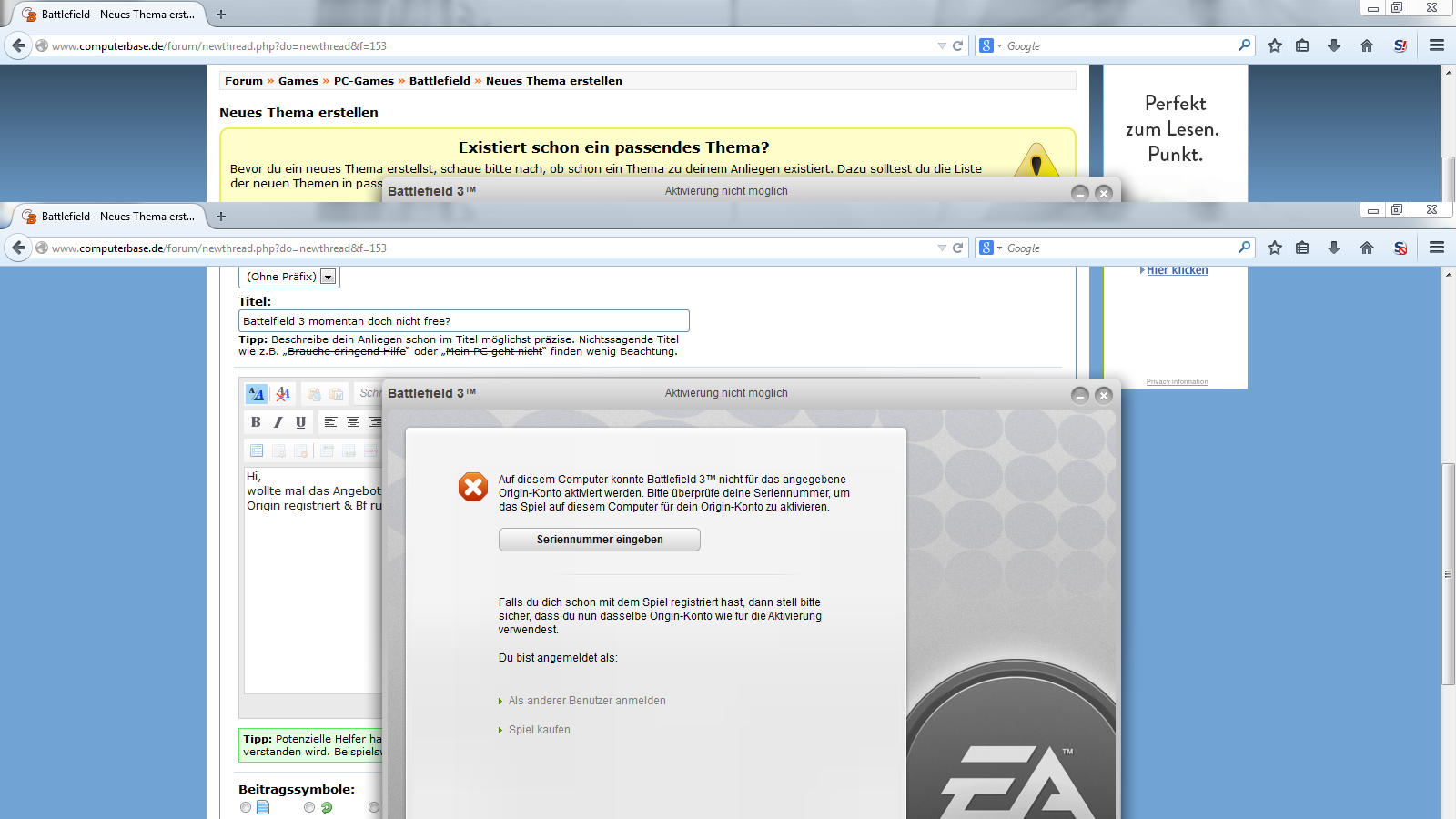Open the Privacy information link

pyautogui.click(x=1178, y=382)
